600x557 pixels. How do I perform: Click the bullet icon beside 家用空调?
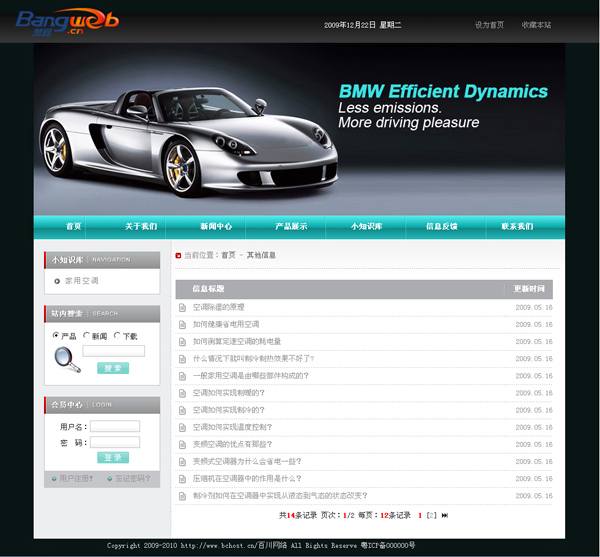pos(57,281)
